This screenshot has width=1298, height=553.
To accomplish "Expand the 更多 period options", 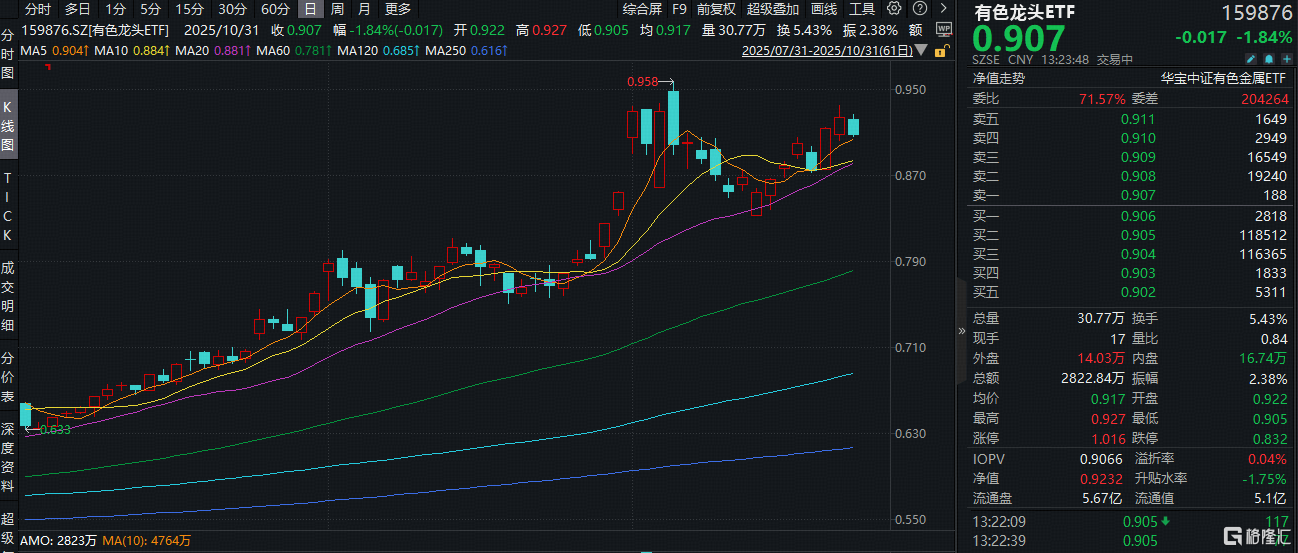I will (397, 9).
